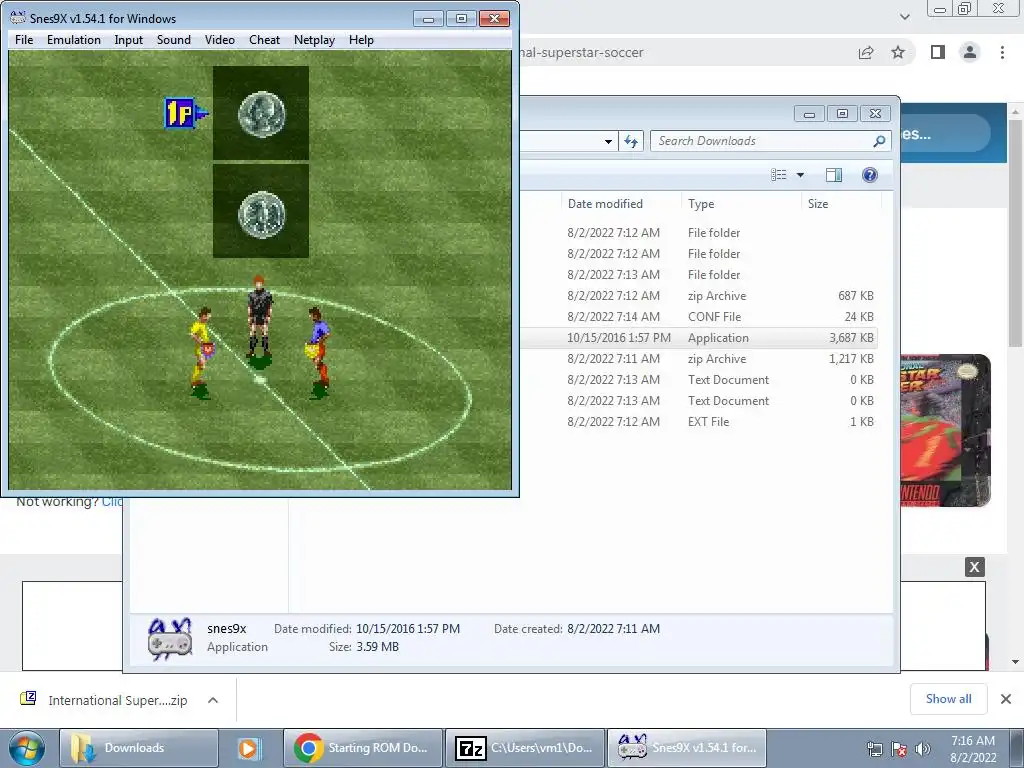Click Explorer refresh address icon
Viewport: 1024px width, 768px height.
point(631,141)
